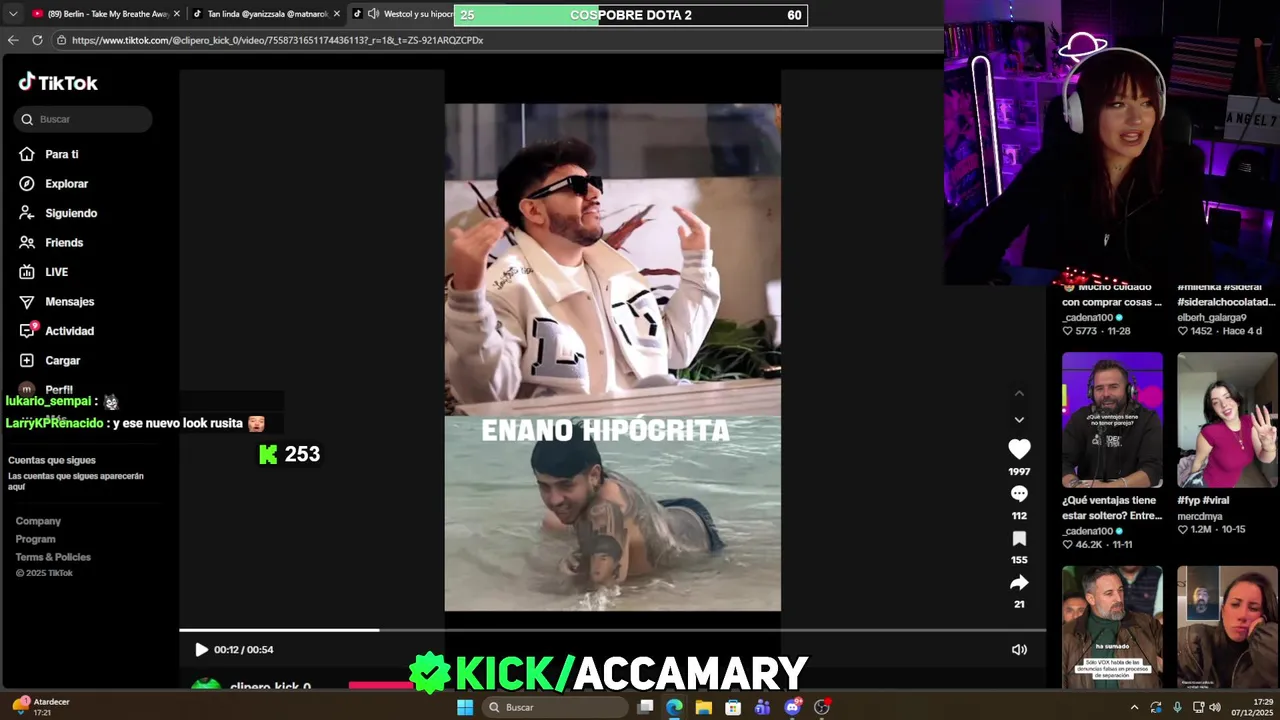Close the Tan linda TikTok tab
This screenshot has height=720, width=1280.
[337, 14]
